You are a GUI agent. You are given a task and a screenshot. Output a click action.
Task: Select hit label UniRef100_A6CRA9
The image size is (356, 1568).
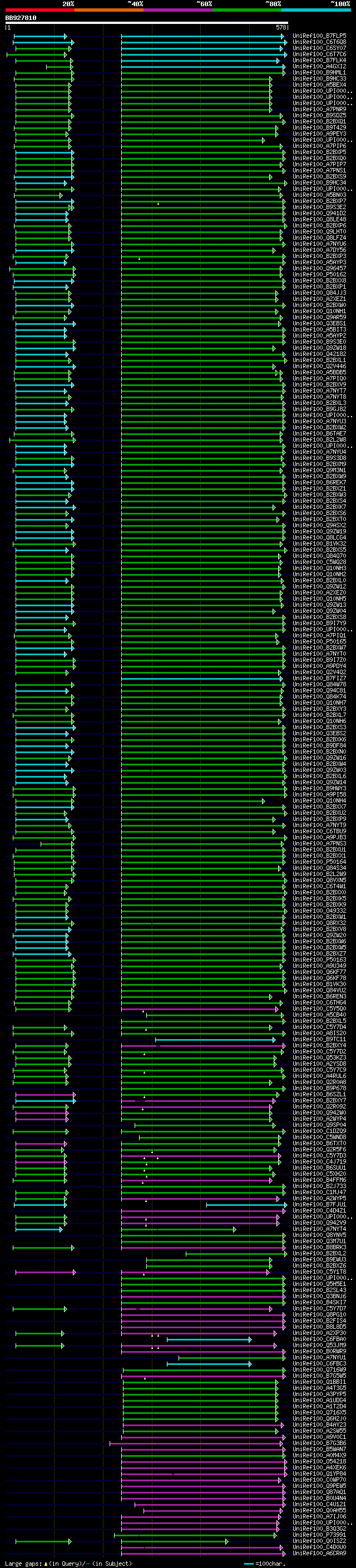click(319, 1554)
